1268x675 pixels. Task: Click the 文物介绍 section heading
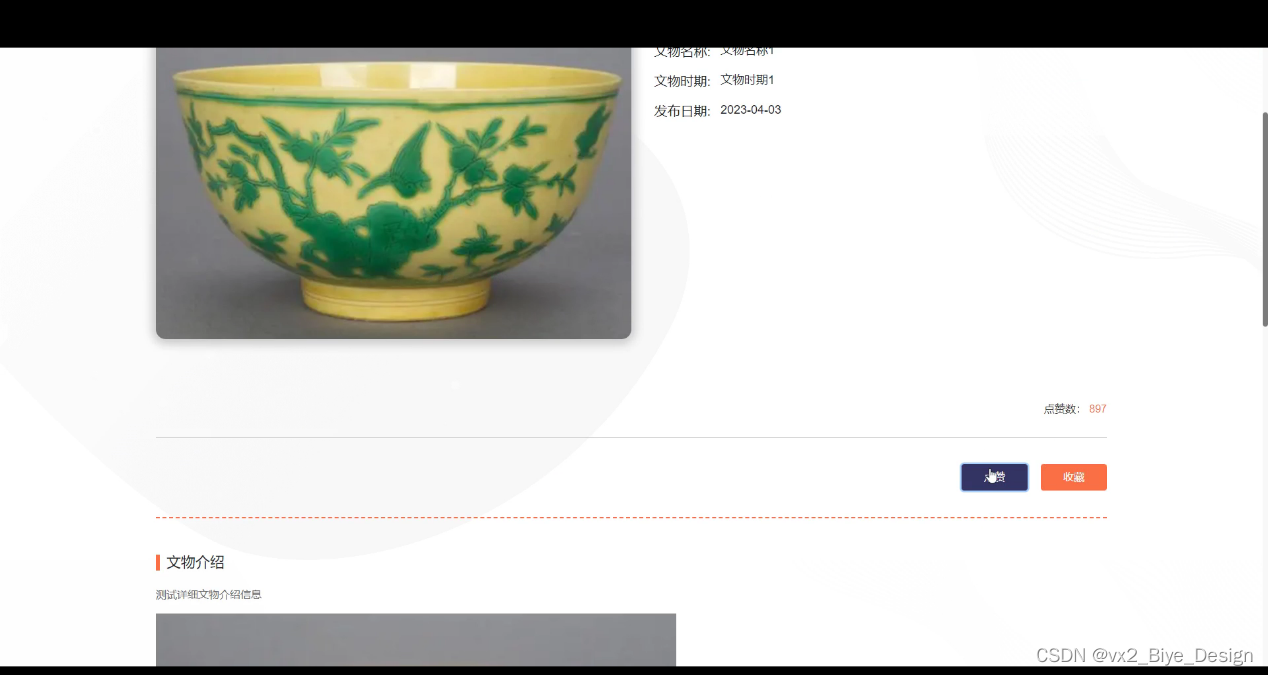click(x=195, y=562)
